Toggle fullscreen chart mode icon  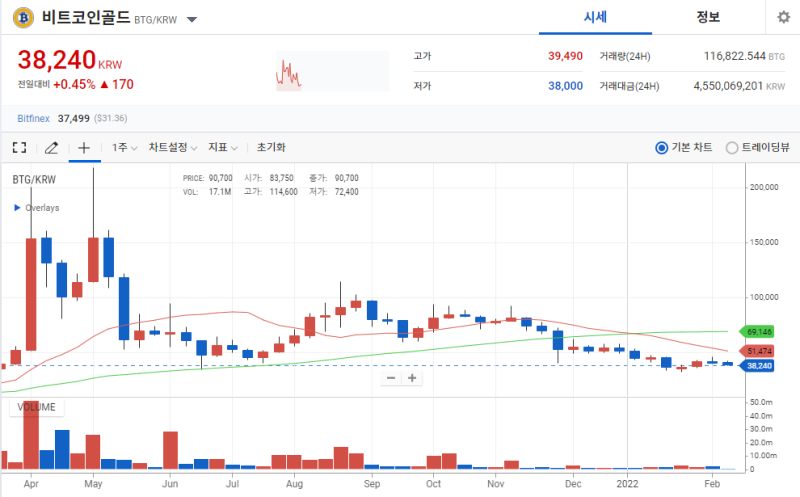19,148
